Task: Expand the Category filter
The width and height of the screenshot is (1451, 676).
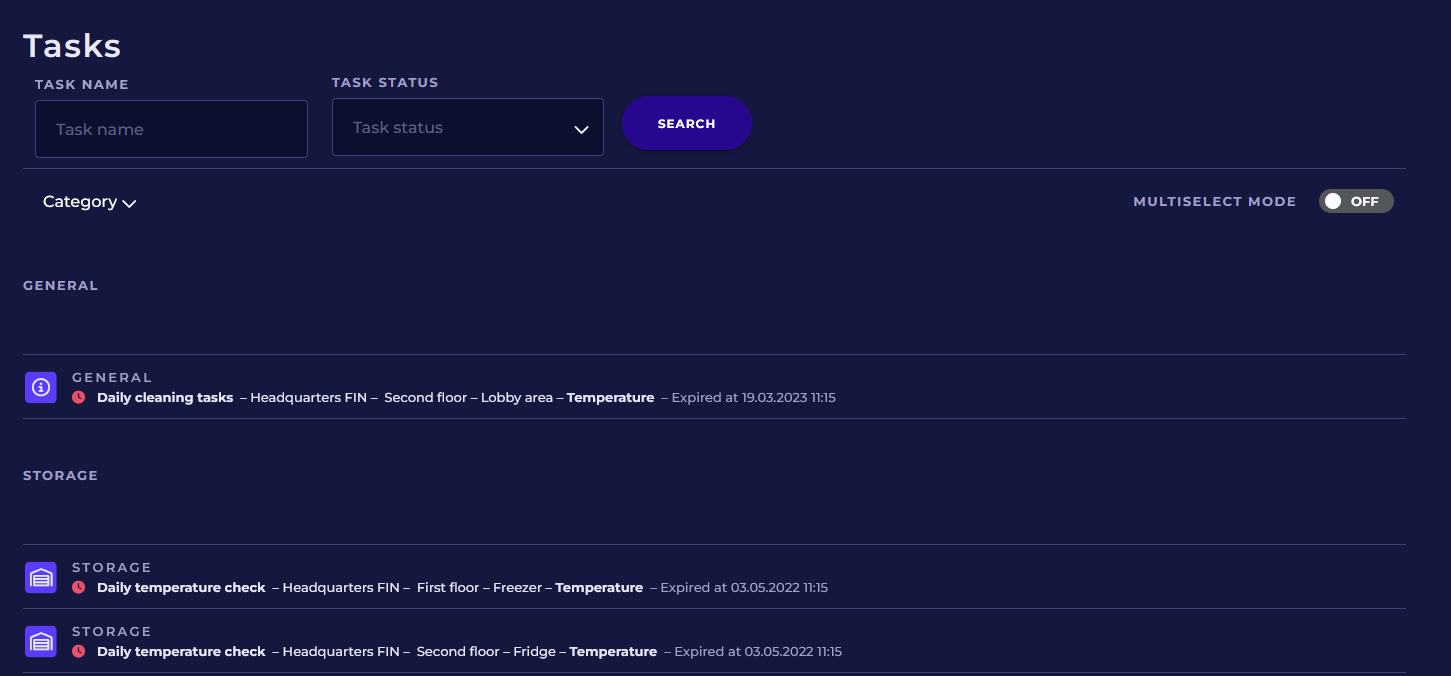Action: pos(80,202)
